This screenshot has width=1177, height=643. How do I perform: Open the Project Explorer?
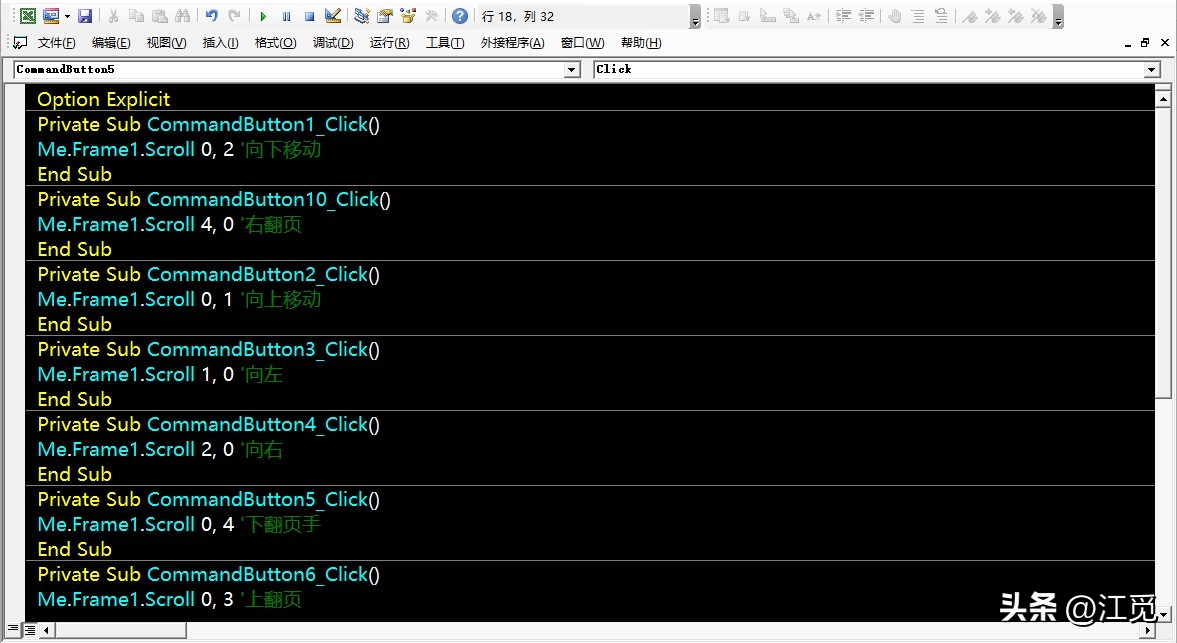click(361, 15)
